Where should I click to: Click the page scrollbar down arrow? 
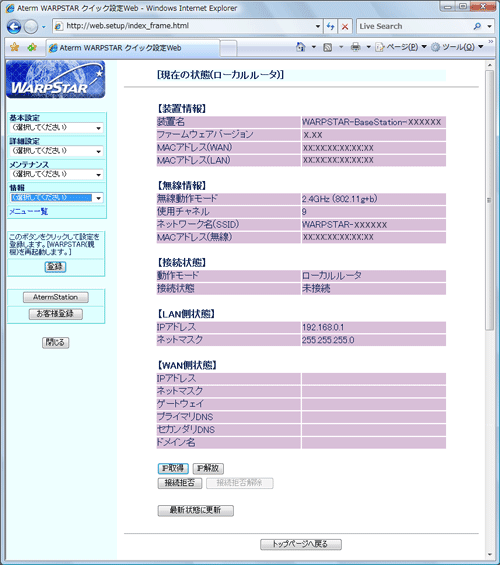[x=490, y=555]
